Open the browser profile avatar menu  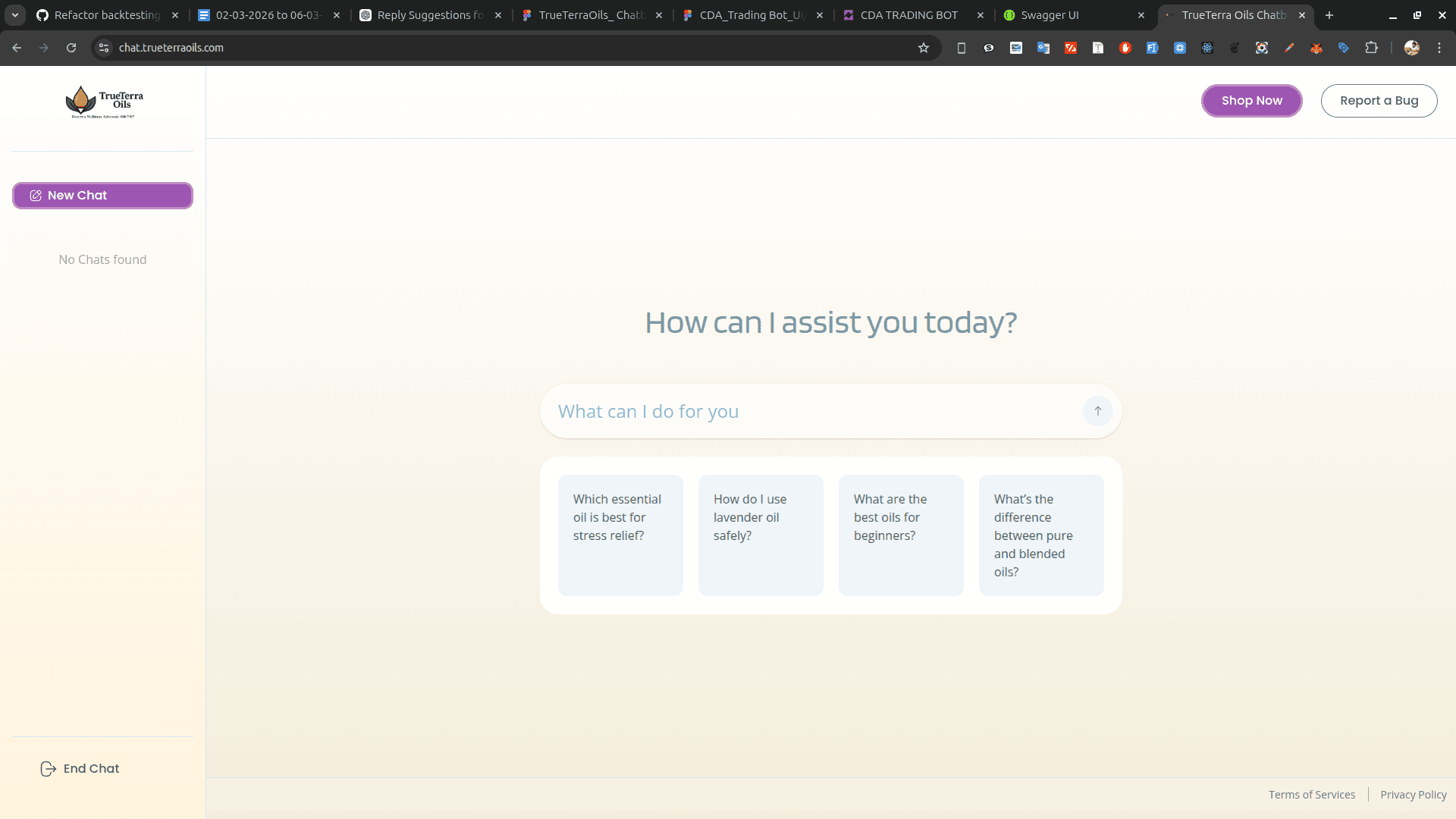point(1413,47)
